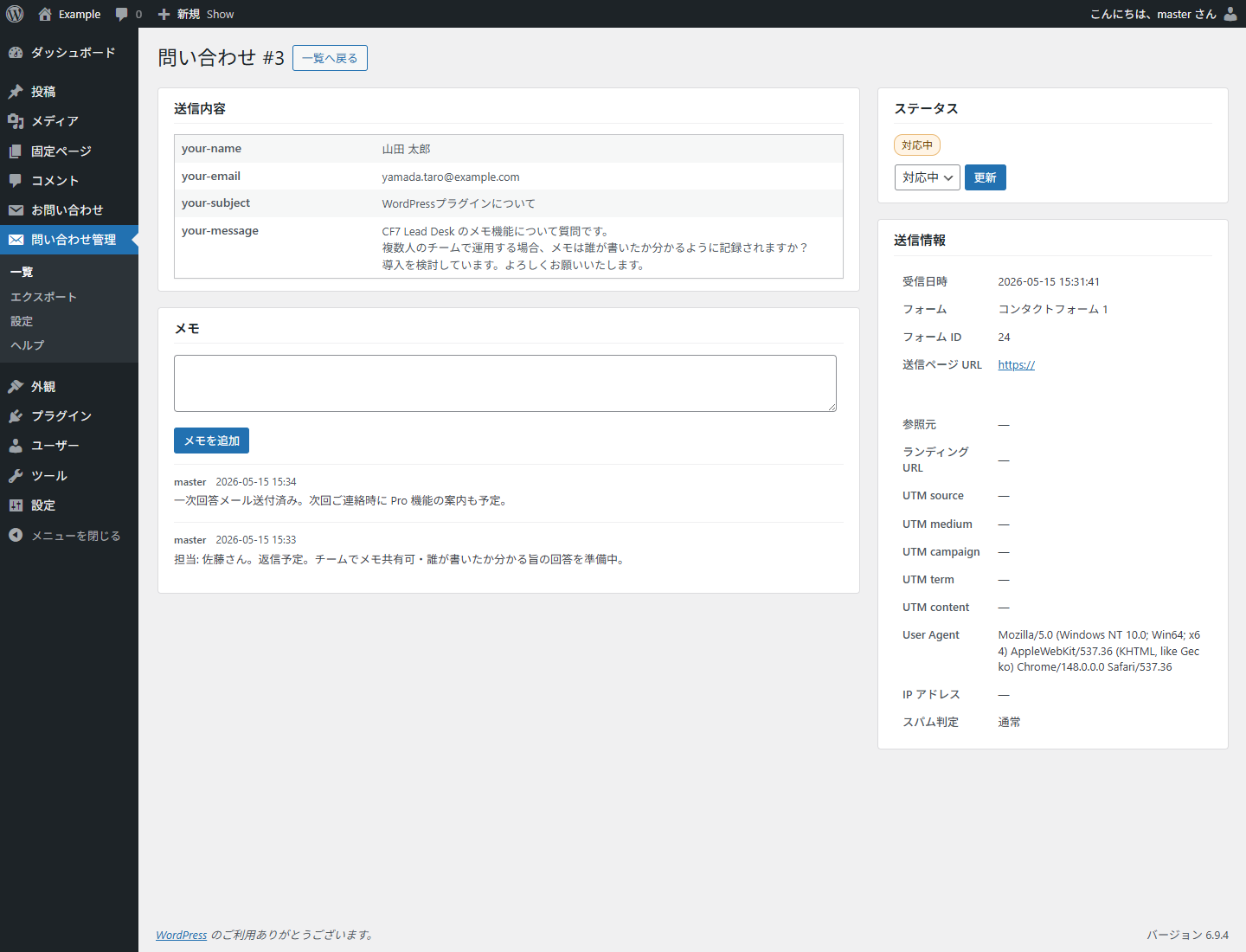This screenshot has width=1246, height=952.
Task: Click the メディア icon in sidebar
Action: 16,121
